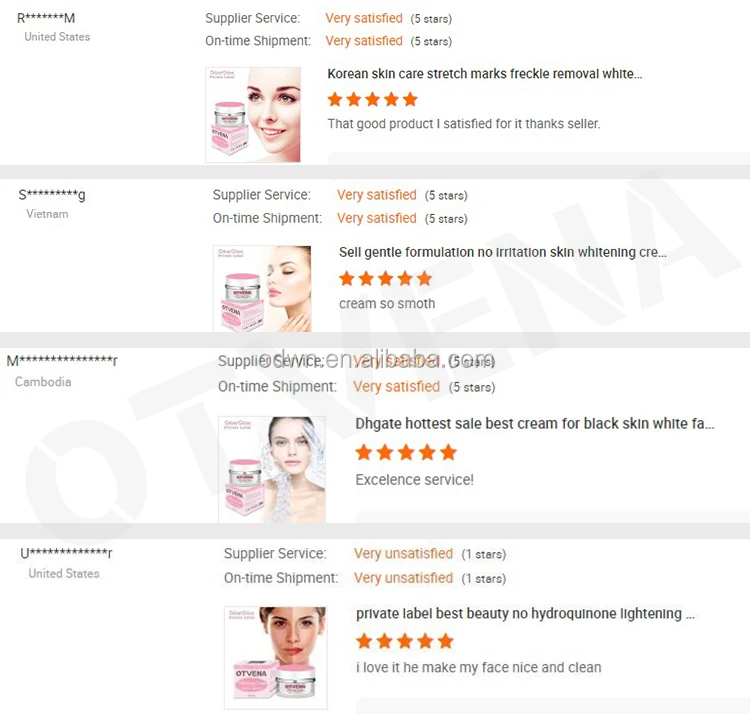Screen dimensions: 750x714
Task: Select reviewer U*************r from United States
Action: coord(66,553)
